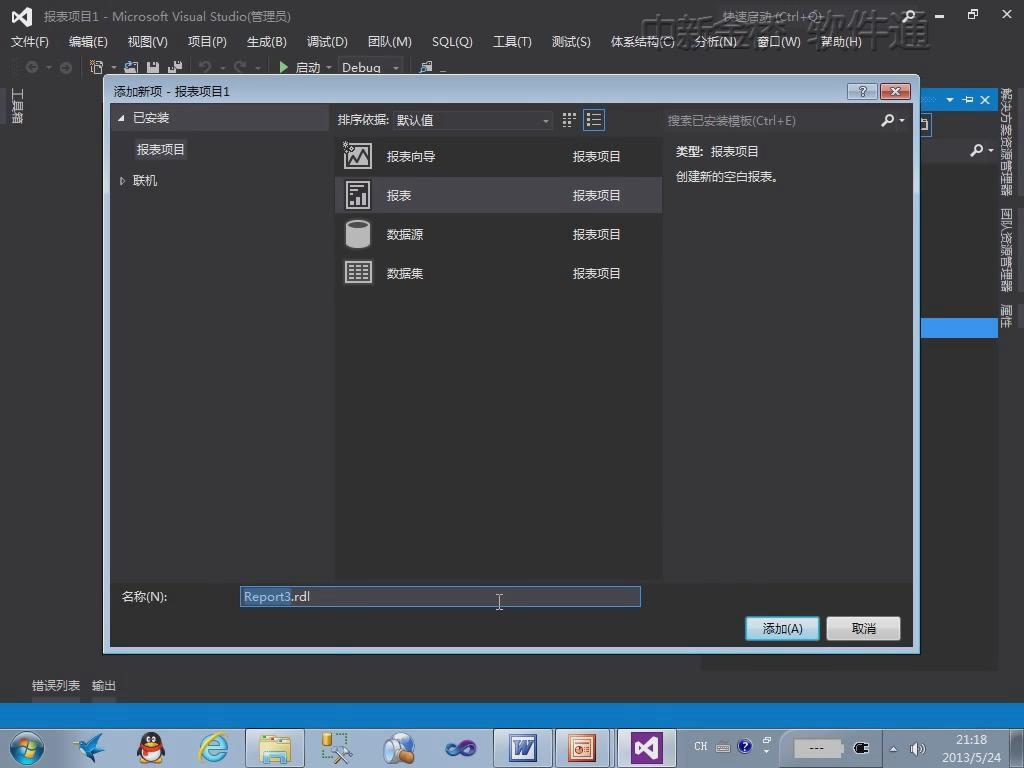Click the CH language indicator in tray
Viewport: 1024px width, 768px height.
point(701,746)
